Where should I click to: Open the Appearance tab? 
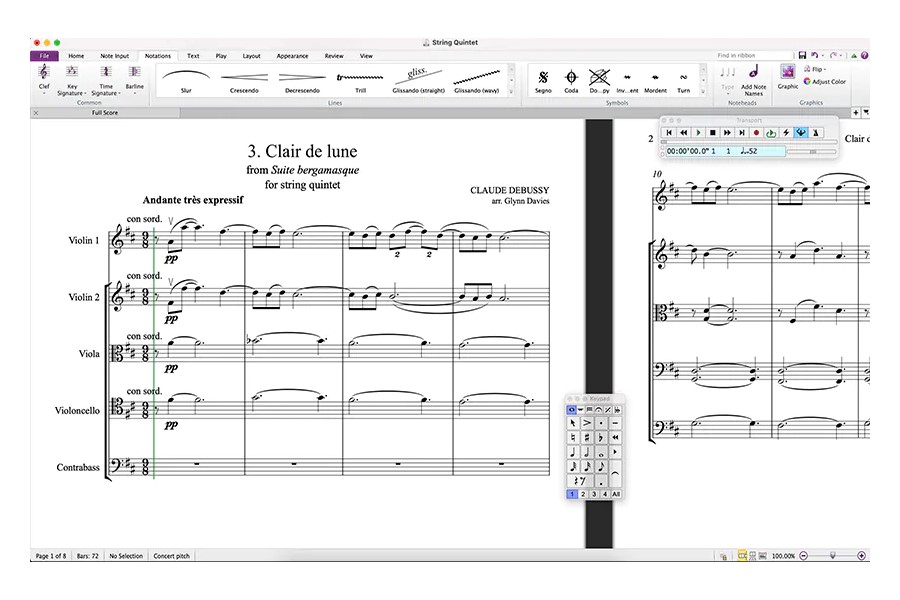tap(292, 56)
